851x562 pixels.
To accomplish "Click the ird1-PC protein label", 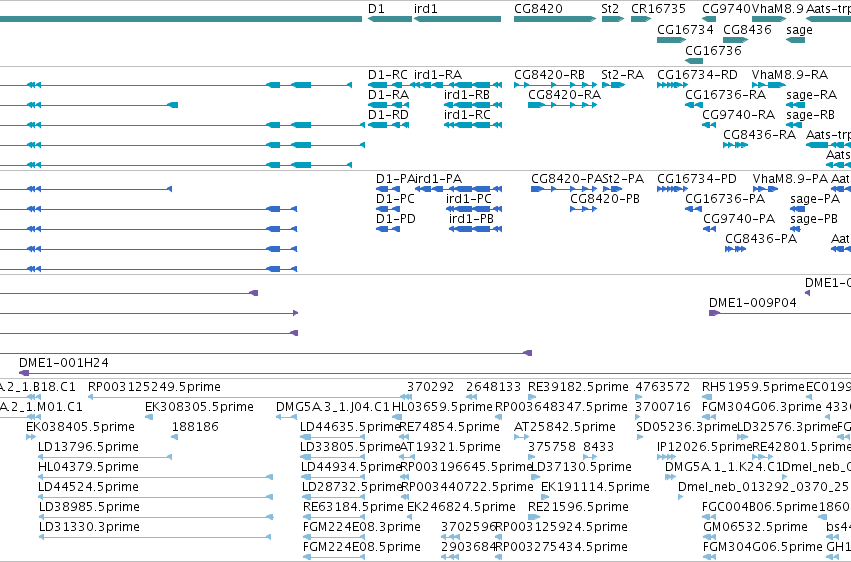I will coord(468,199).
